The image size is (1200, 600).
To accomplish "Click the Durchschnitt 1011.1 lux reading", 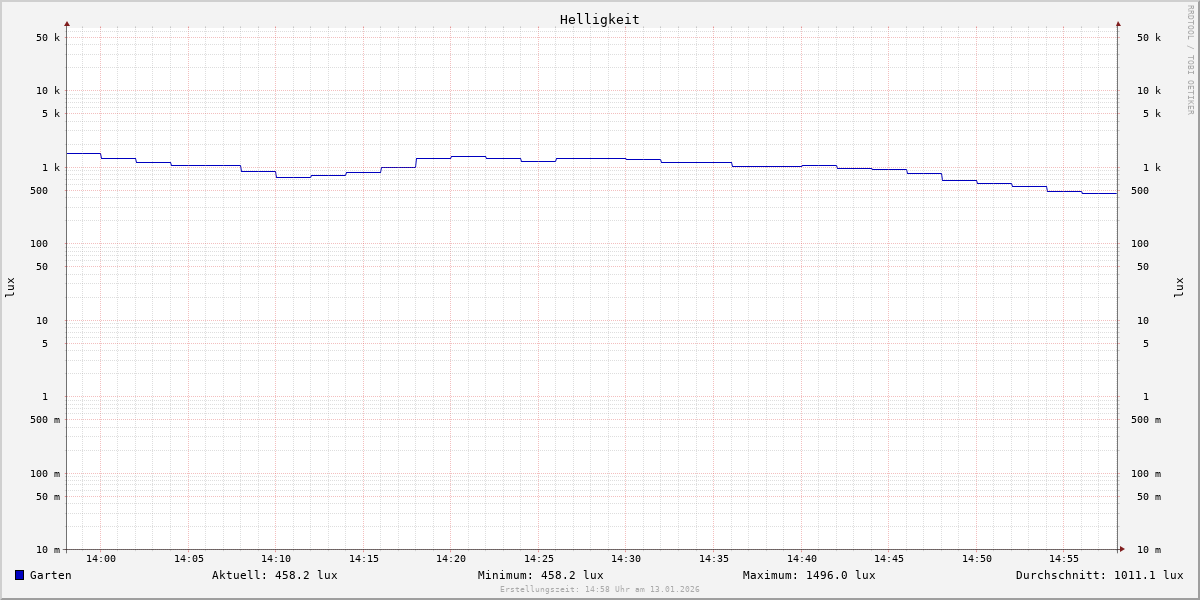I will [1099, 575].
